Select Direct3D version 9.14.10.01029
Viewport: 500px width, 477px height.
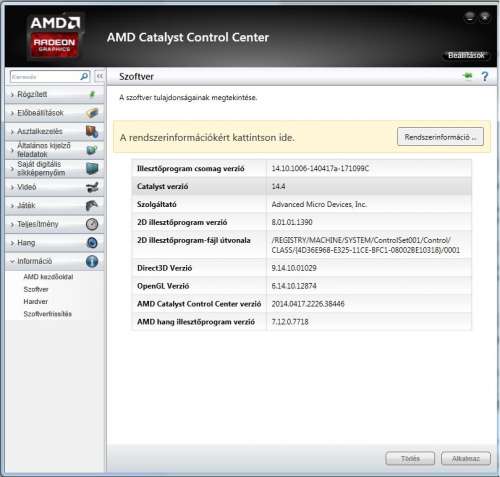coord(294,268)
